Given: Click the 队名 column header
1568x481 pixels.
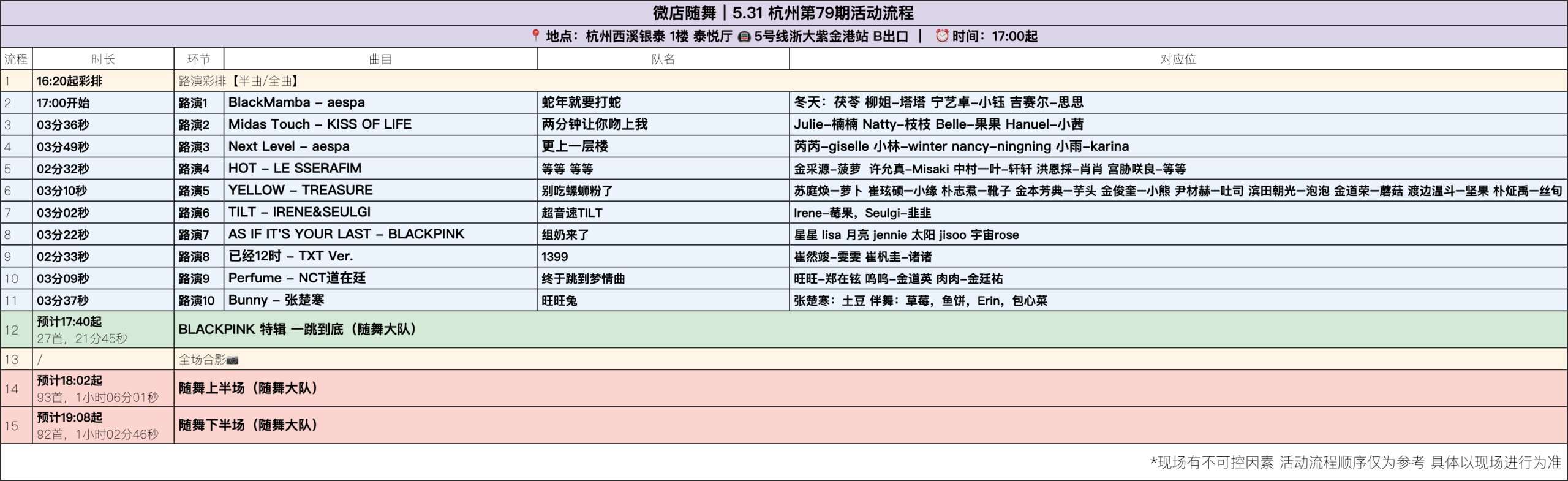Looking at the screenshot, I should click(x=663, y=59).
